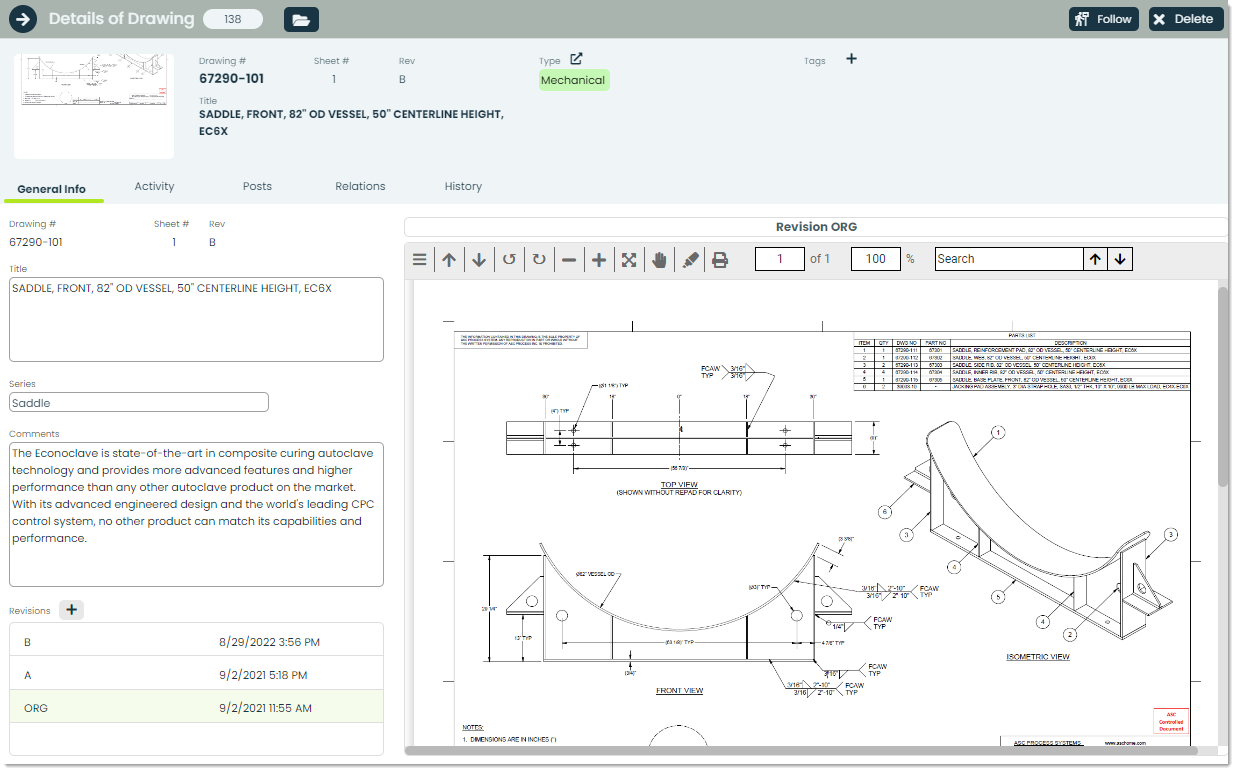
Task: Zoom in on the drawing
Action: [x=599, y=258]
